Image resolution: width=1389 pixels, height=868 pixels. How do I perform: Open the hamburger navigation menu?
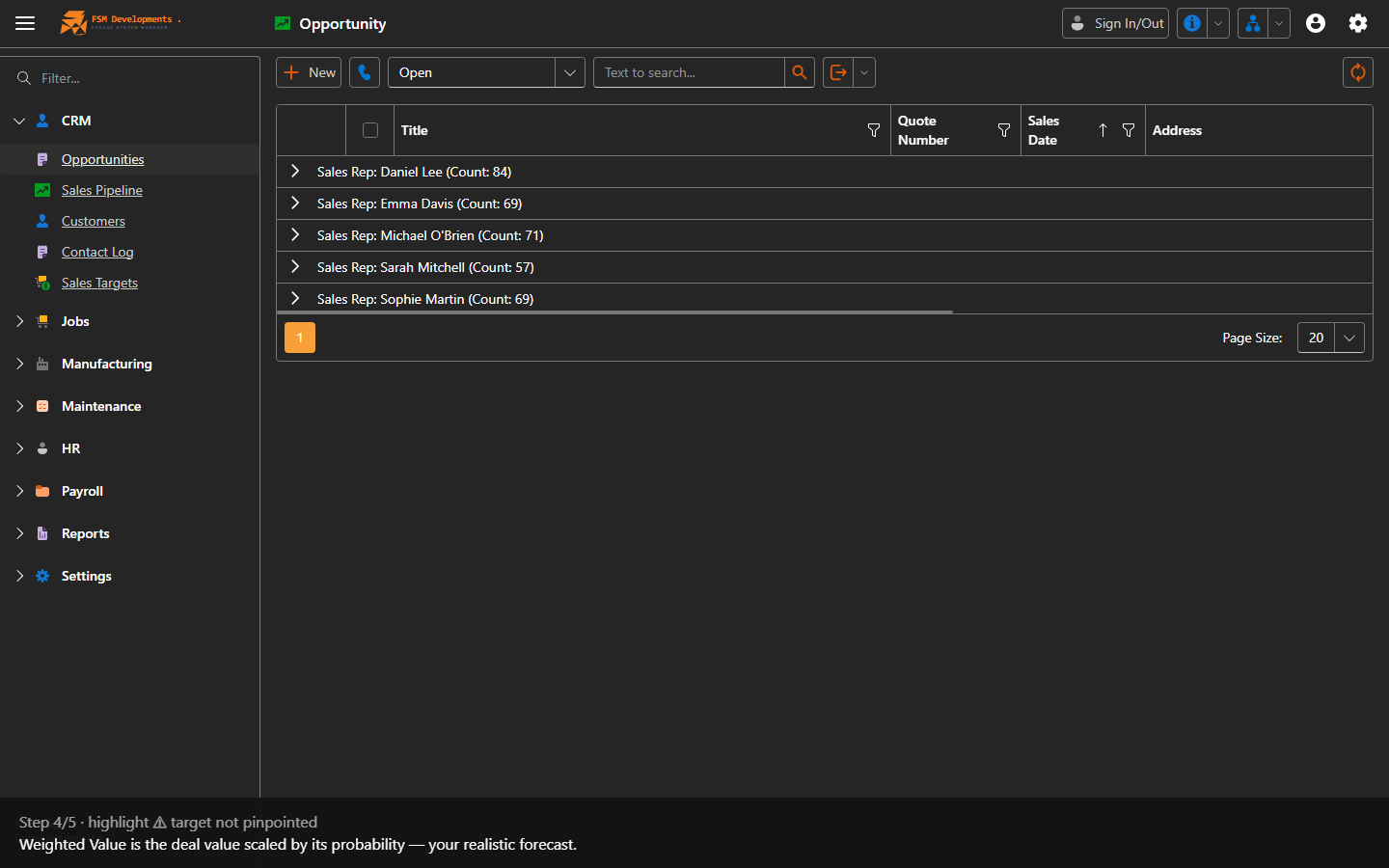point(25,23)
